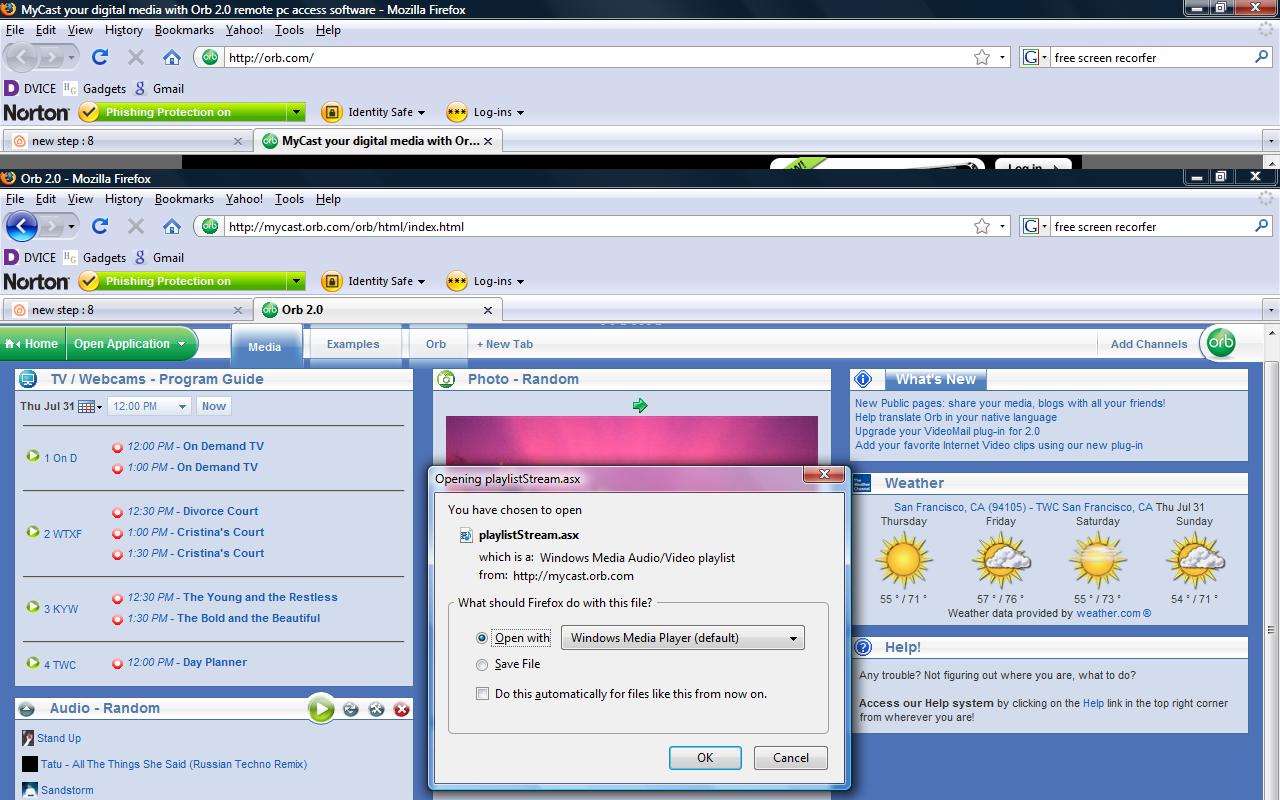Click OK in the download dialog
Screen dimensions: 1280x800
pos(705,758)
